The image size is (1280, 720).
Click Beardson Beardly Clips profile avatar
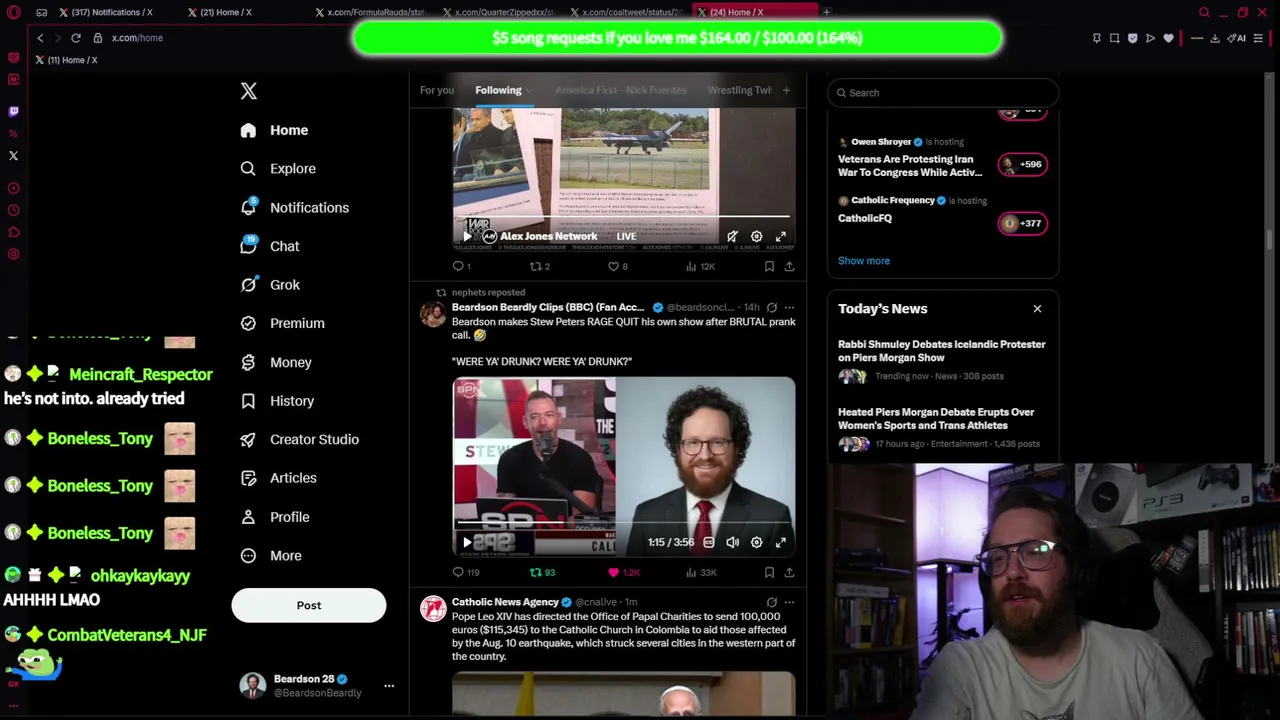point(433,315)
